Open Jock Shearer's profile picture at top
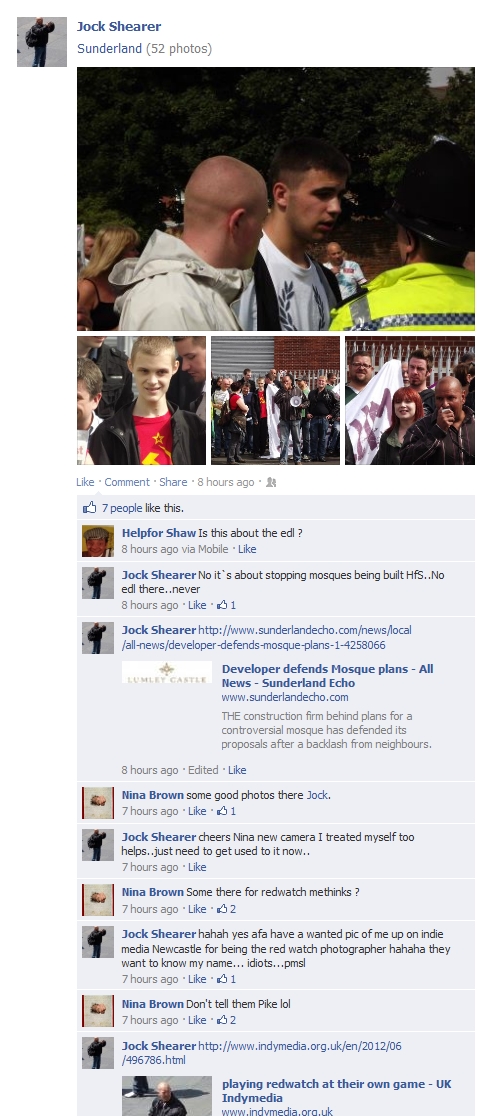 point(42,42)
